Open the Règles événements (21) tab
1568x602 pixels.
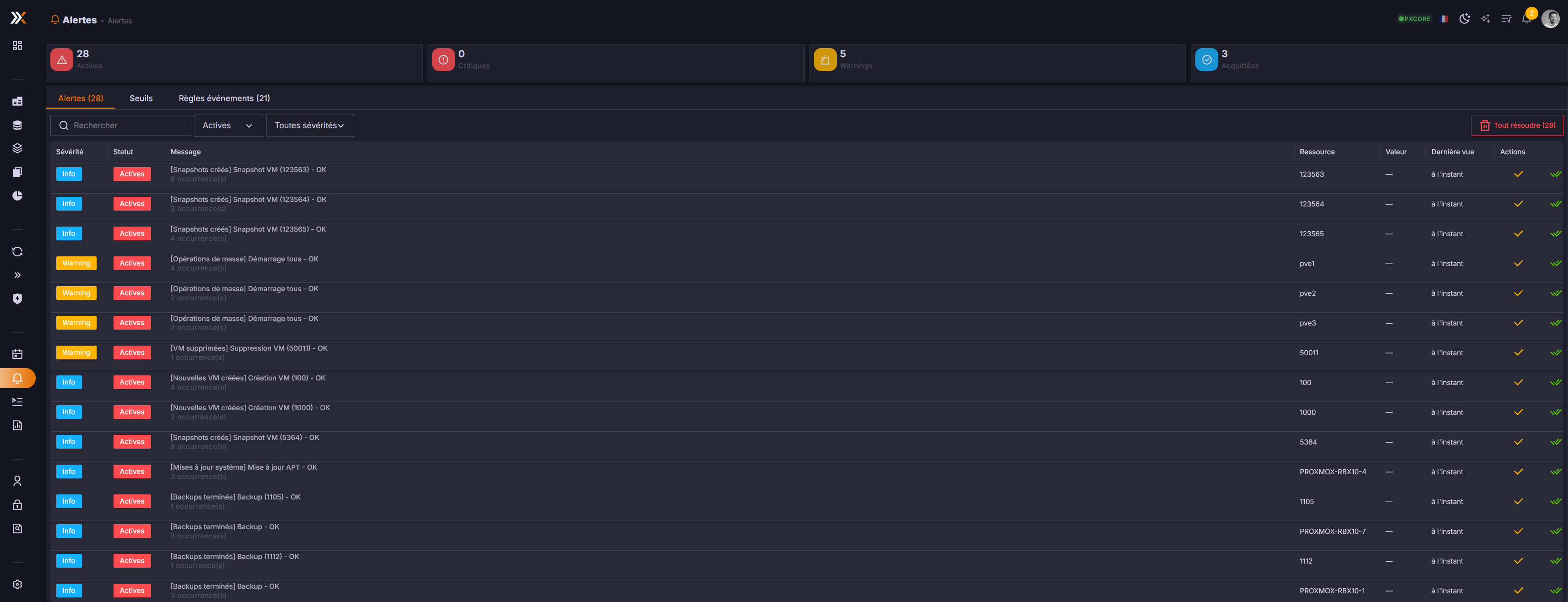pyautogui.click(x=223, y=98)
